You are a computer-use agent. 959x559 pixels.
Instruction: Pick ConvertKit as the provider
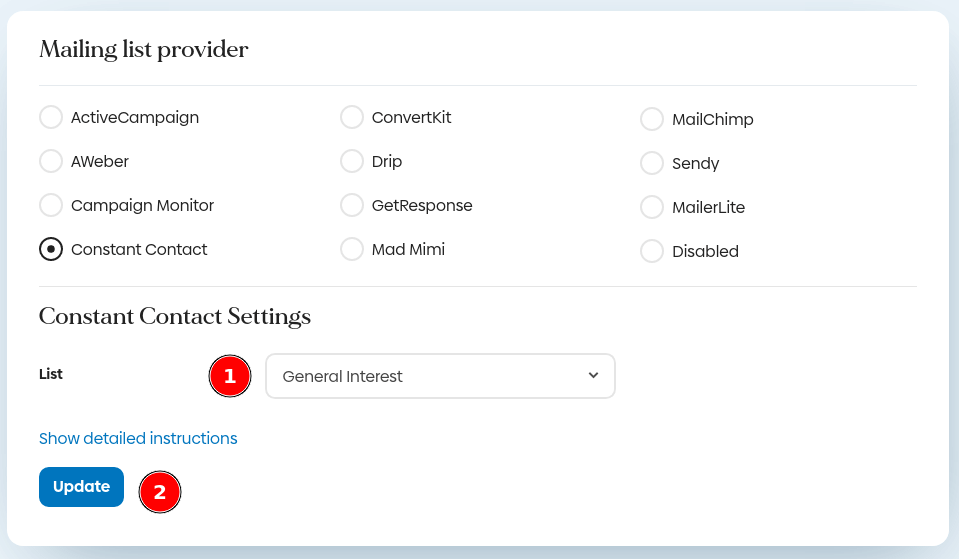(x=352, y=118)
